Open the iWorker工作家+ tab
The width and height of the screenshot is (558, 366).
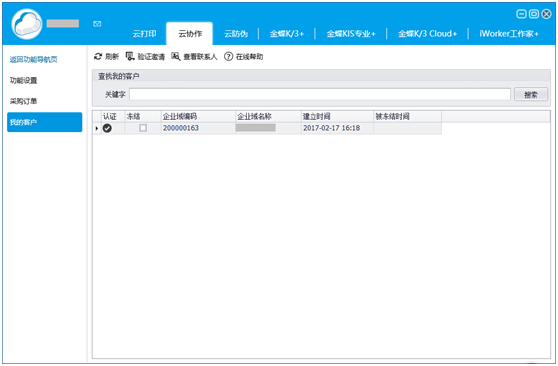click(x=509, y=34)
